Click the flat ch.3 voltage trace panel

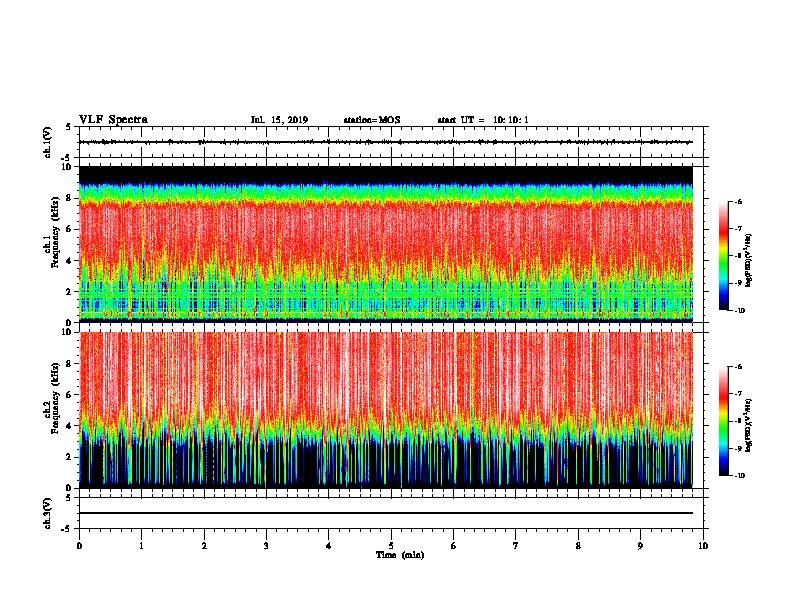click(x=391, y=513)
